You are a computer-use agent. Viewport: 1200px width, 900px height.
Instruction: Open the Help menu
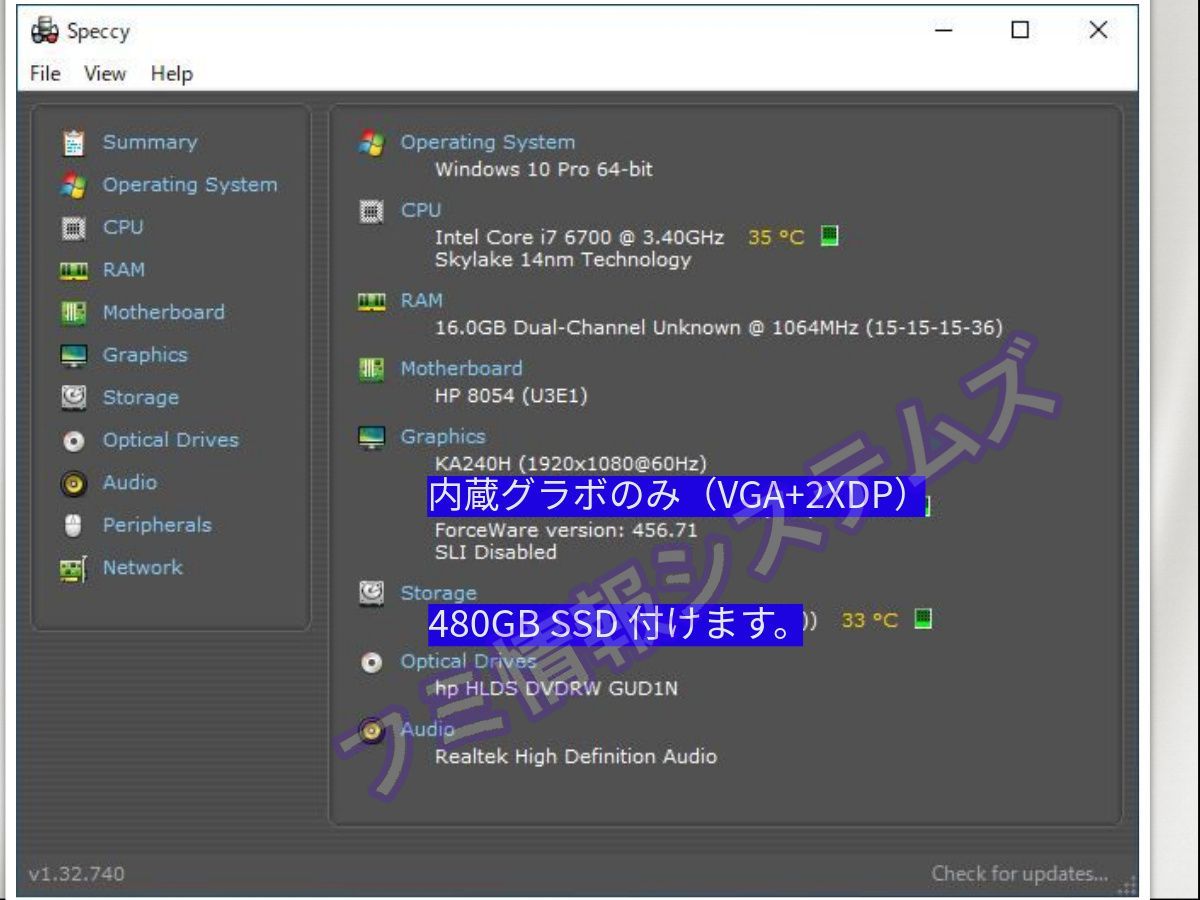pyautogui.click(x=172, y=74)
